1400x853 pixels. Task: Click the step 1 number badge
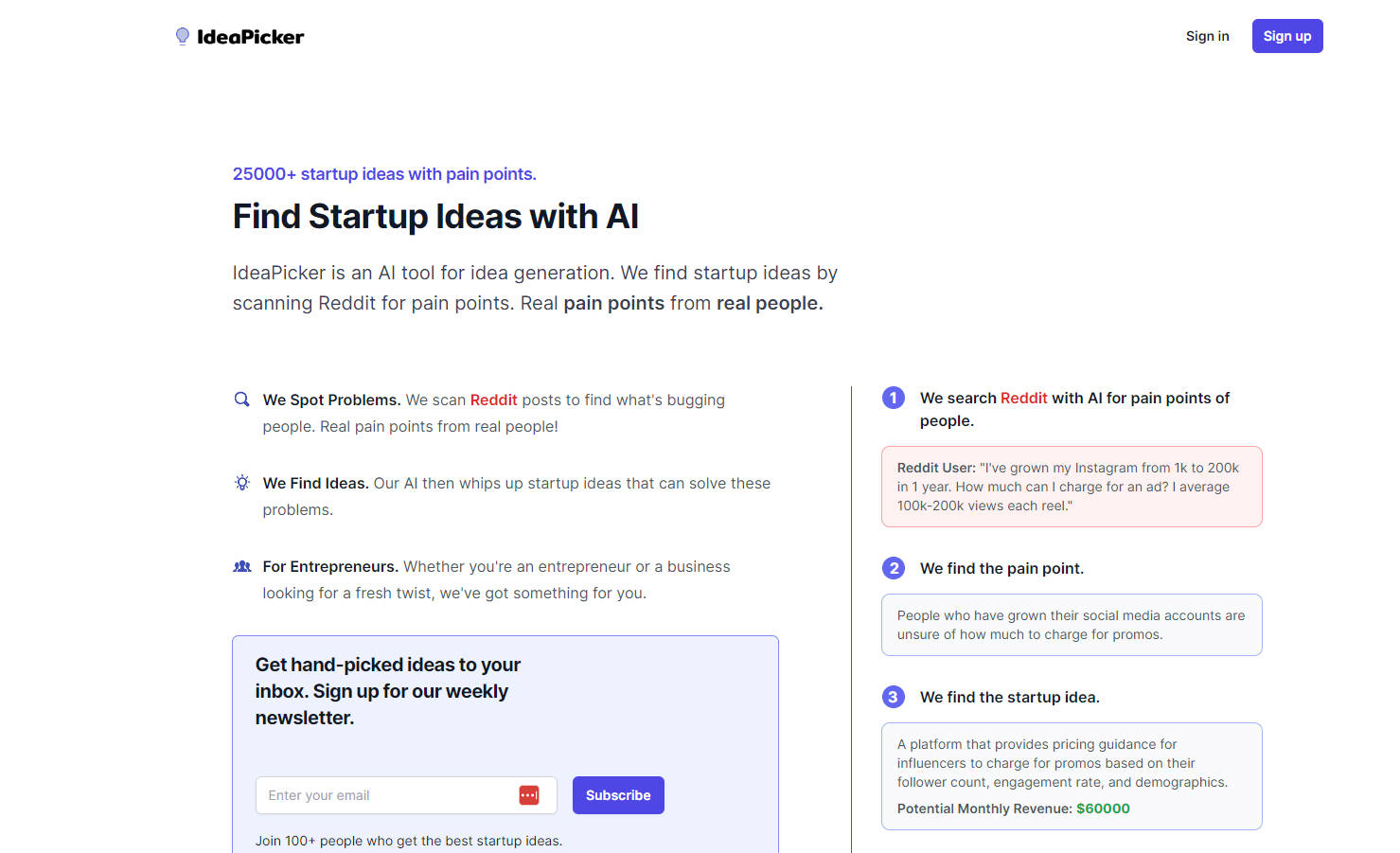pos(893,398)
